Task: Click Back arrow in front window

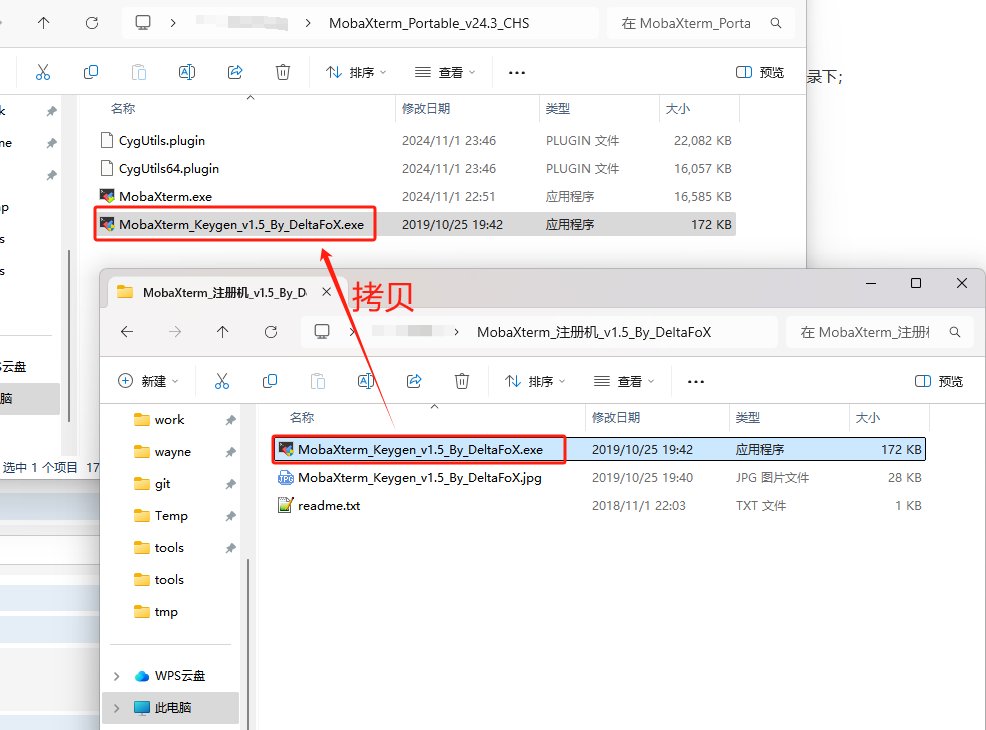Action: pos(127,331)
